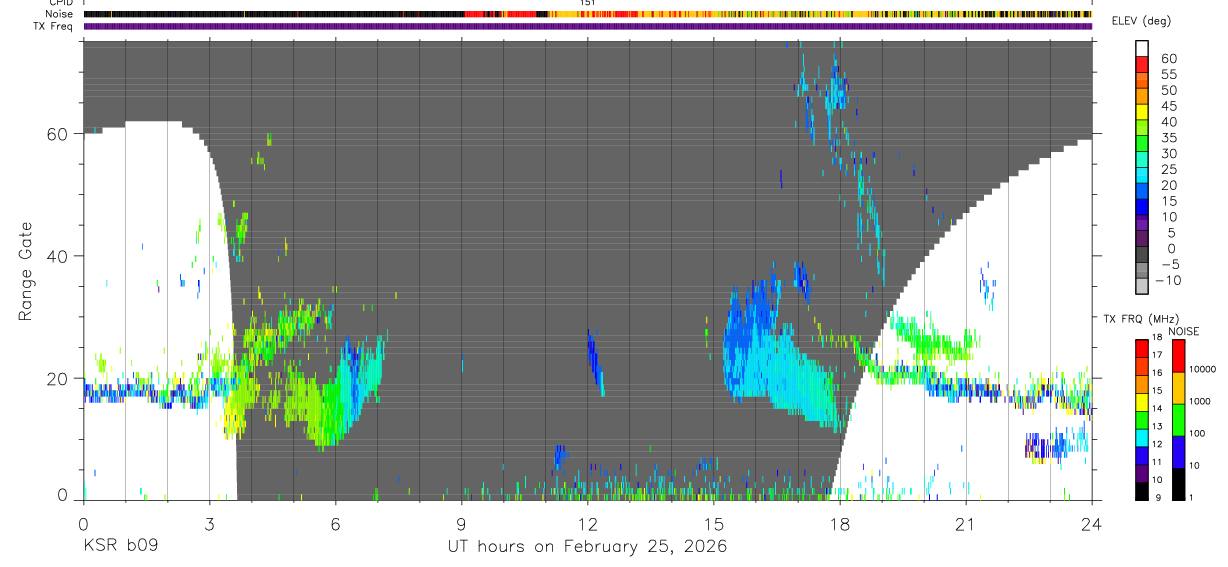Screen dimensions: 1228x567
Task: Click the "21" tick label on the UT hours axis
Action: 966,523
